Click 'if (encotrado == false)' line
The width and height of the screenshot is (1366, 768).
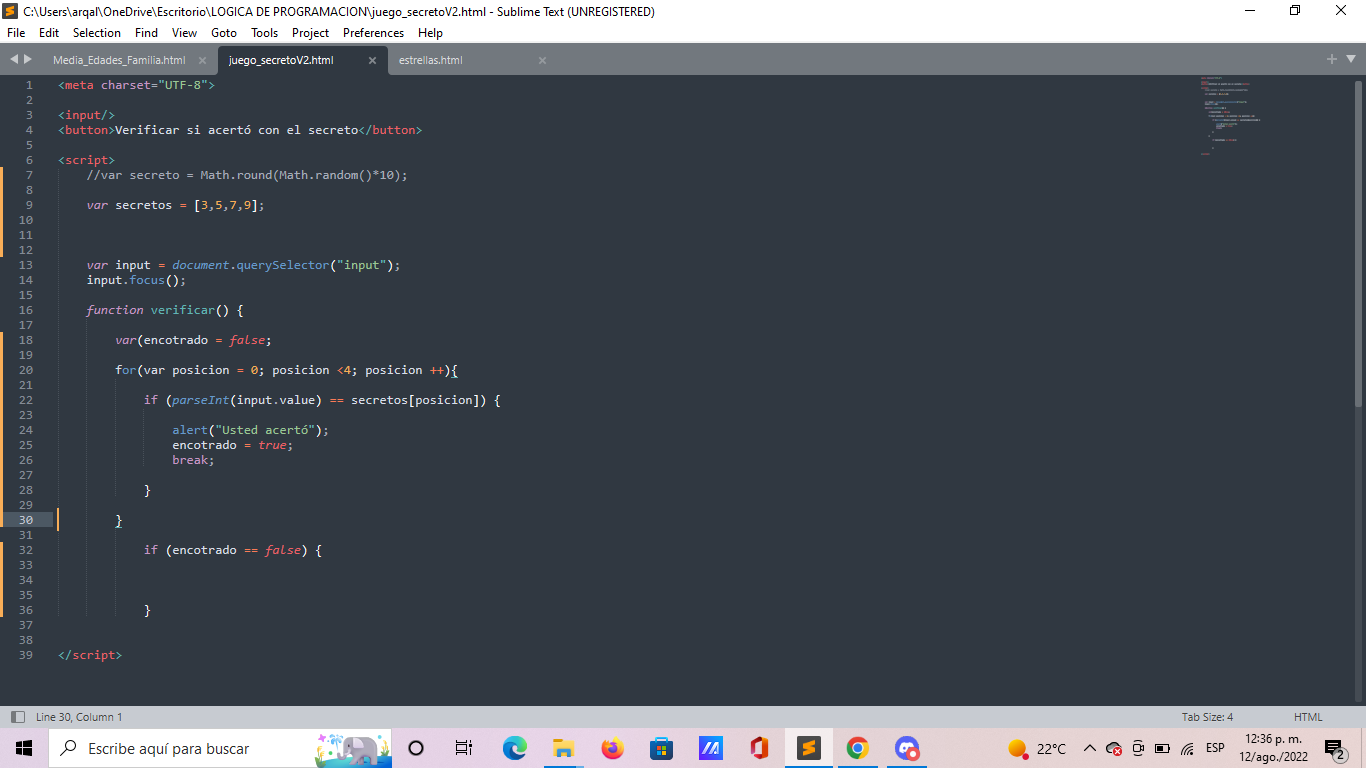(233, 550)
